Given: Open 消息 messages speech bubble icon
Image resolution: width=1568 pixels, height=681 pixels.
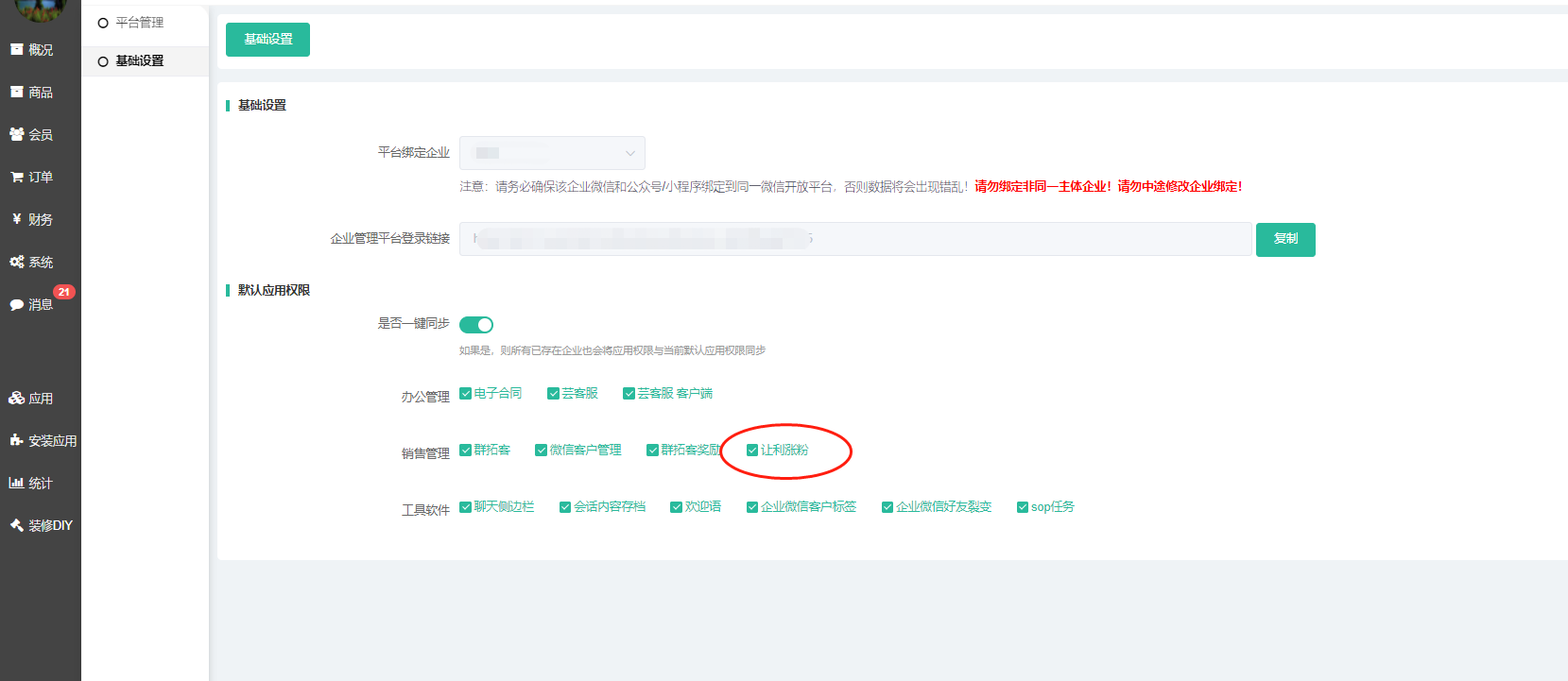Looking at the screenshot, I should (16, 304).
